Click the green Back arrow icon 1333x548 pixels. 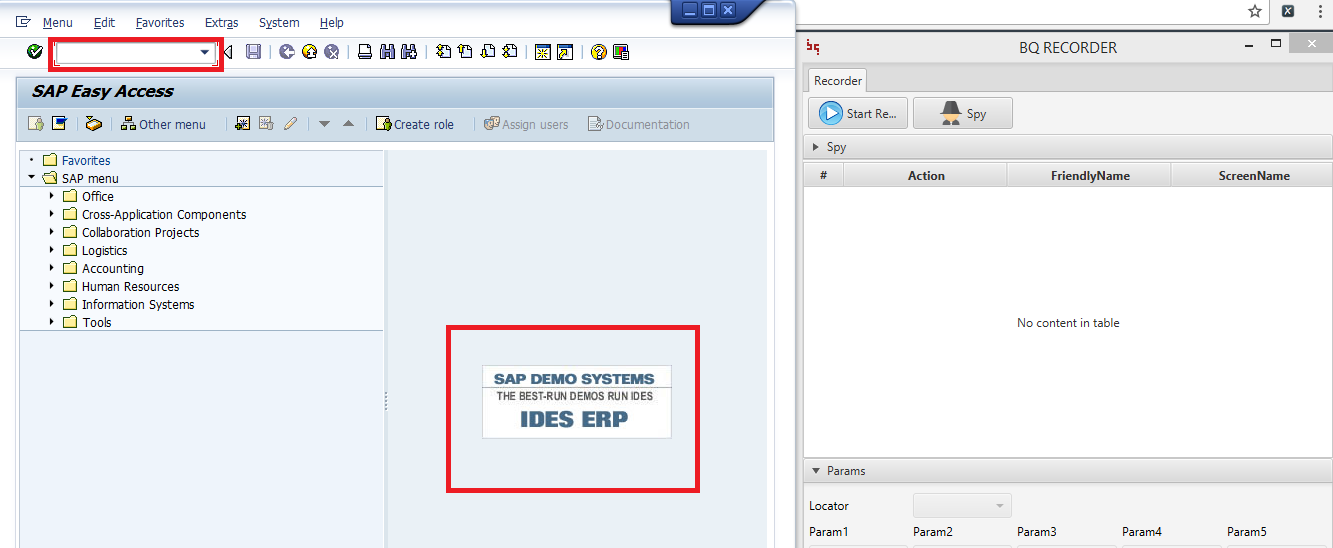coord(287,52)
